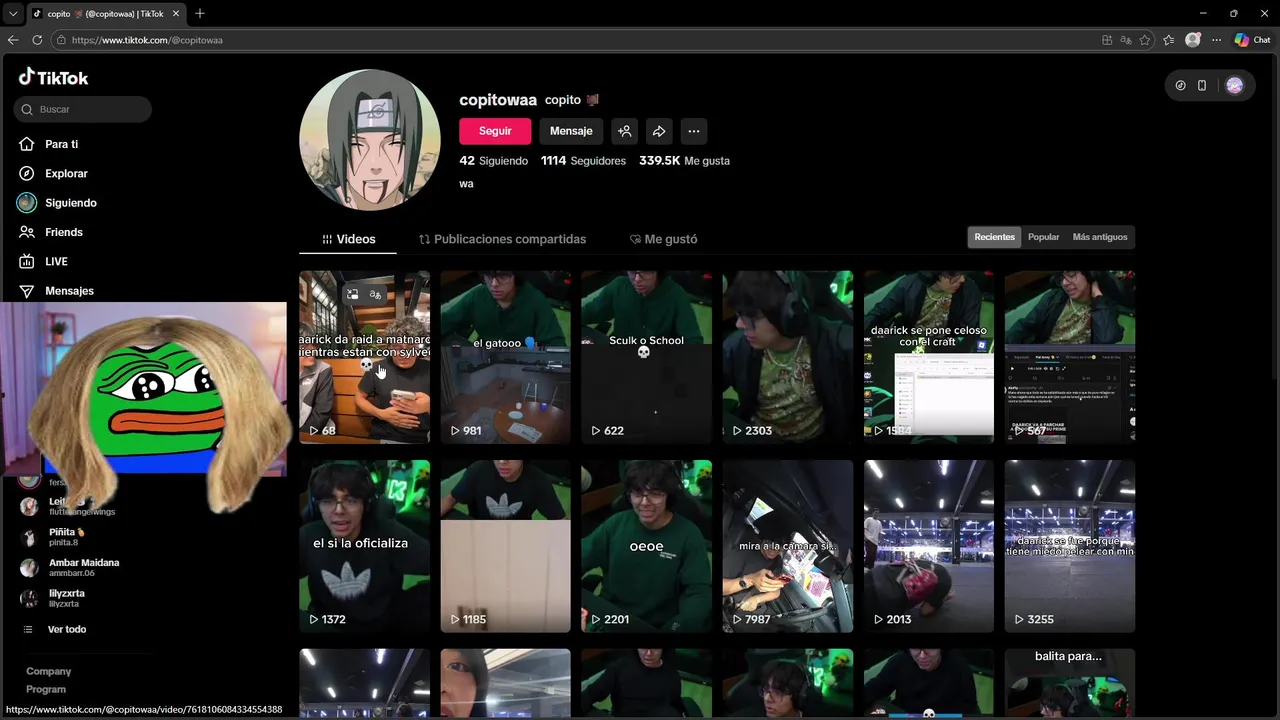Open the Program footer link
Image resolution: width=1280 pixels, height=720 pixels.
pyautogui.click(x=46, y=689)
